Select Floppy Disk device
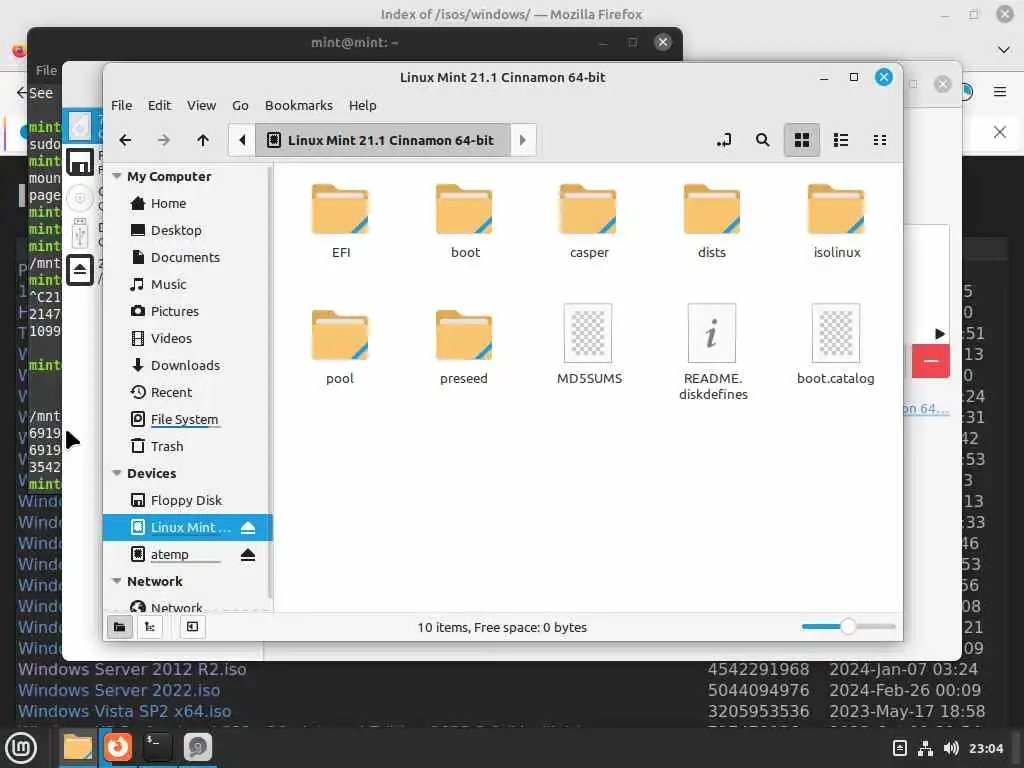Screen dimensions: 1024x768 tap(187, 500)
